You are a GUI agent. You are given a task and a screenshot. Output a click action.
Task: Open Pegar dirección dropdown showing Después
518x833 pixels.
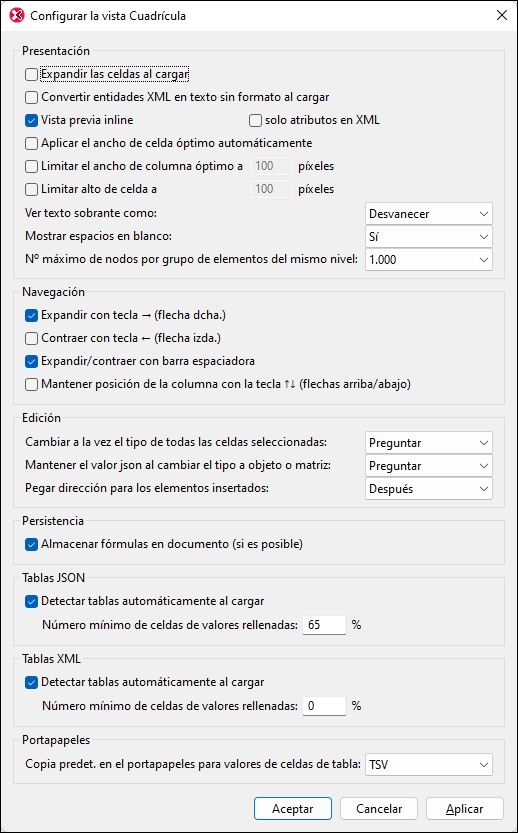point(429,488)
